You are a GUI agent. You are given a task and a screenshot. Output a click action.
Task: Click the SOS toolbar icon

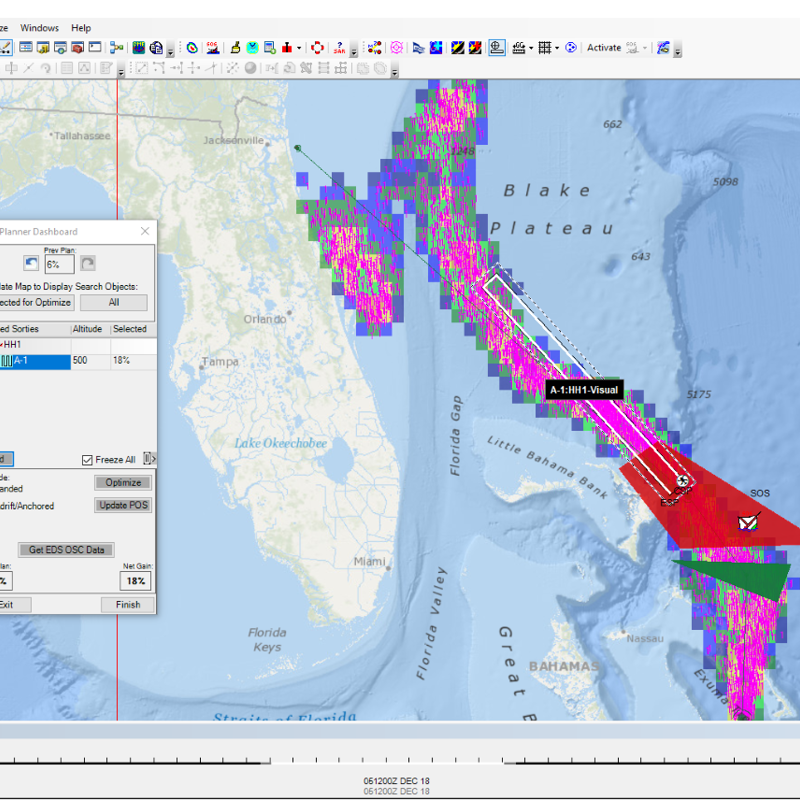pyautogui.click(x=212, y=47)
